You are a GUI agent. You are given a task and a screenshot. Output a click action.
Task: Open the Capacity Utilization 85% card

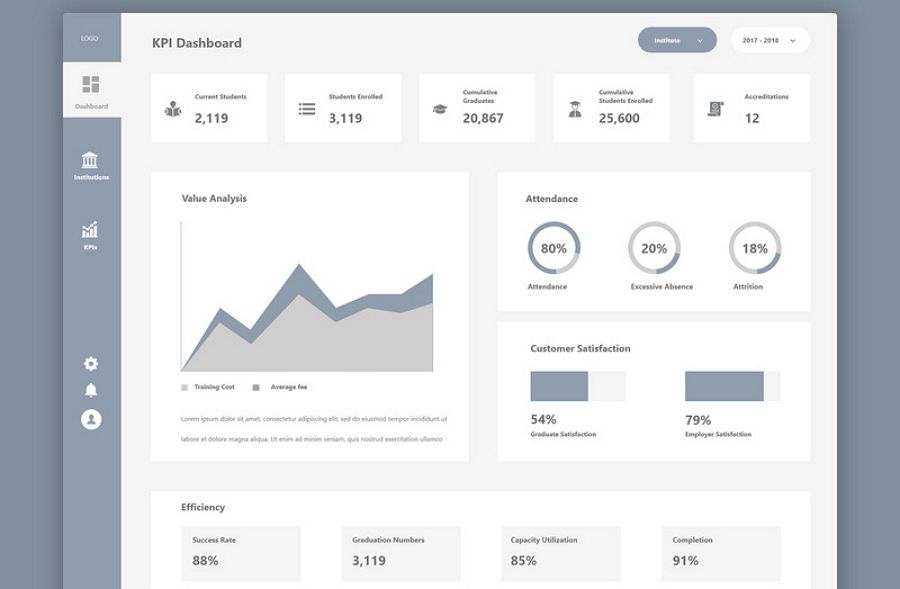point(561,553)
